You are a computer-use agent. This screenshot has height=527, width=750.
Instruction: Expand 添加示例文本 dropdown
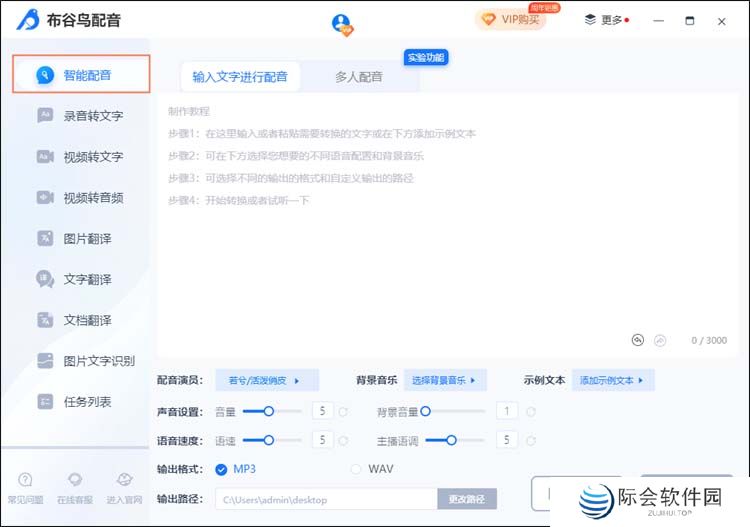614,380
